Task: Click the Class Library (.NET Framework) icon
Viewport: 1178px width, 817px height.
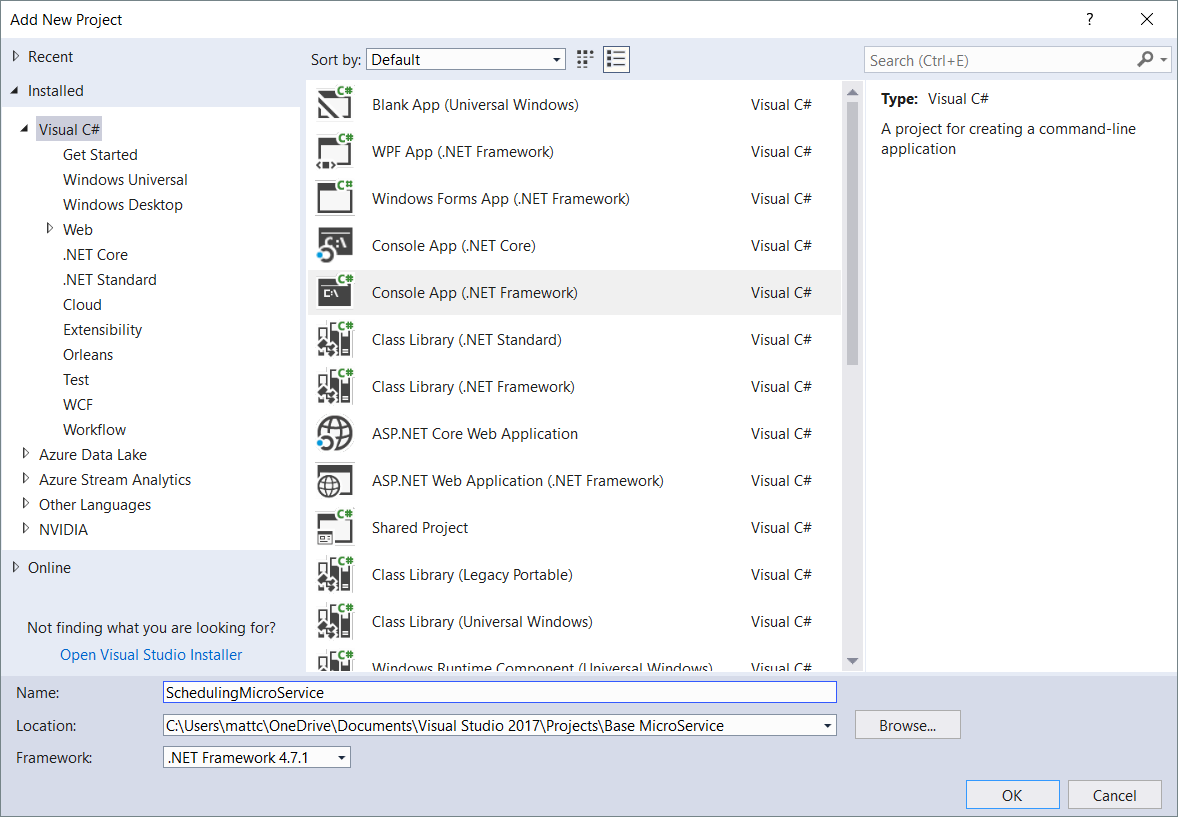Action: [x=334, y=386]
